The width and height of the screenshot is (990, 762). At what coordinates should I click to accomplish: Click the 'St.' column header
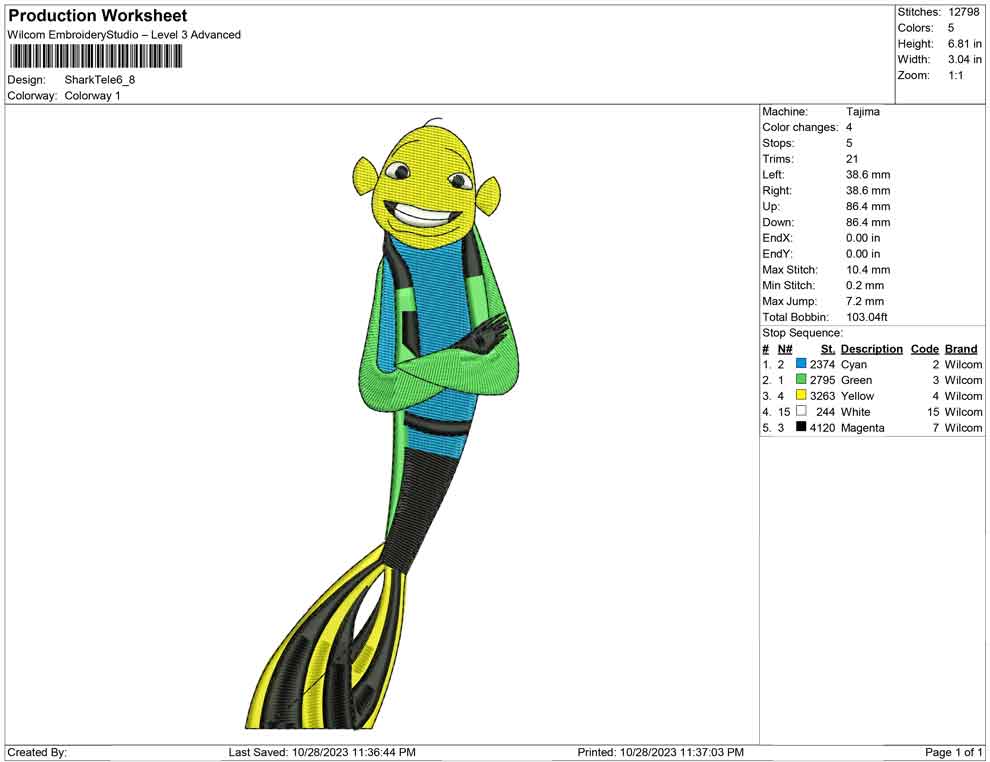[x=828, y=349]
